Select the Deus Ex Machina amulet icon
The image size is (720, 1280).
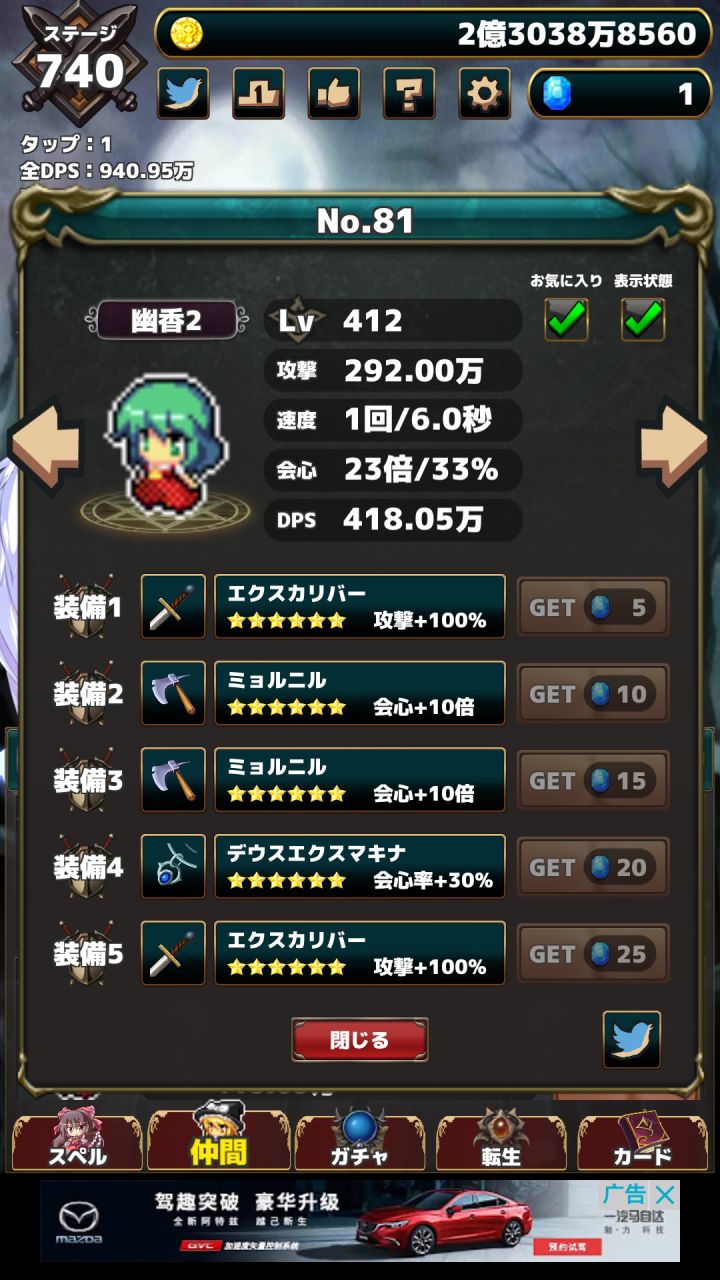(173, 867)
